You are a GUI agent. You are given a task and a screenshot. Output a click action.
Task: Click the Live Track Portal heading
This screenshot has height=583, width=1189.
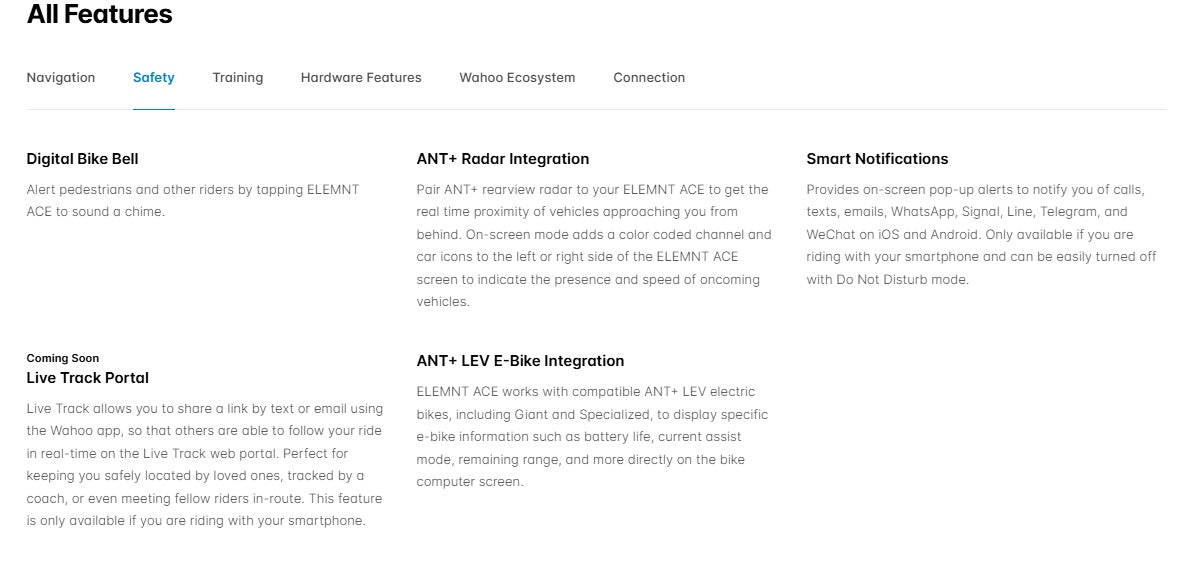88,378
